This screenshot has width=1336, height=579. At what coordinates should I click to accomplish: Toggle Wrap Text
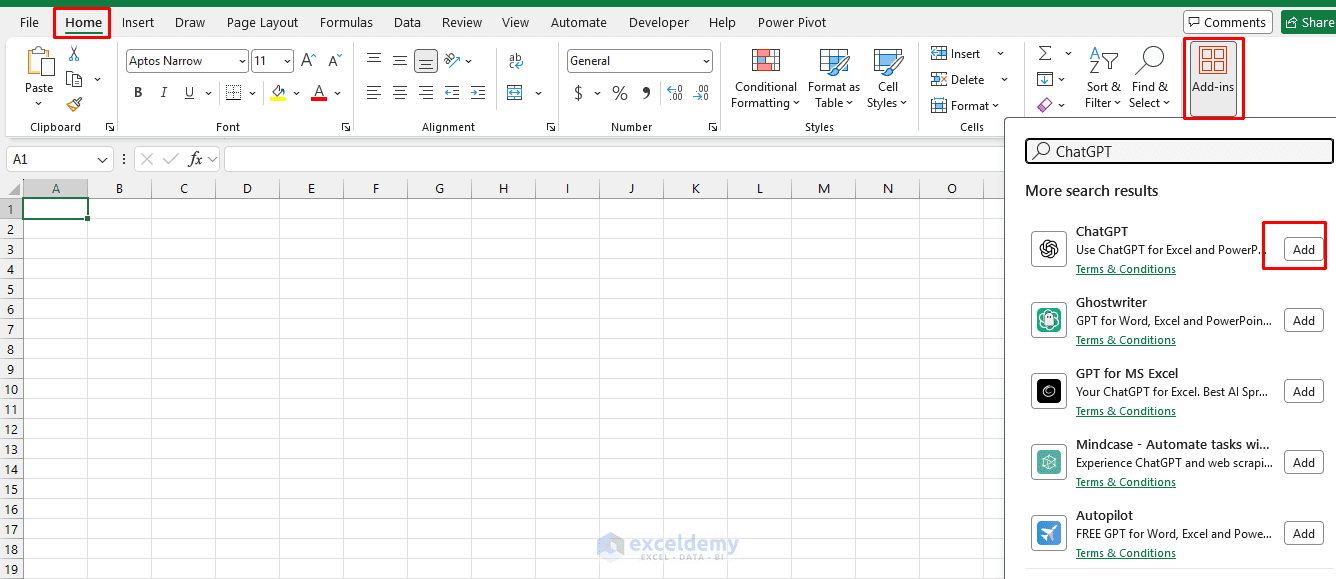coord(516,61)
